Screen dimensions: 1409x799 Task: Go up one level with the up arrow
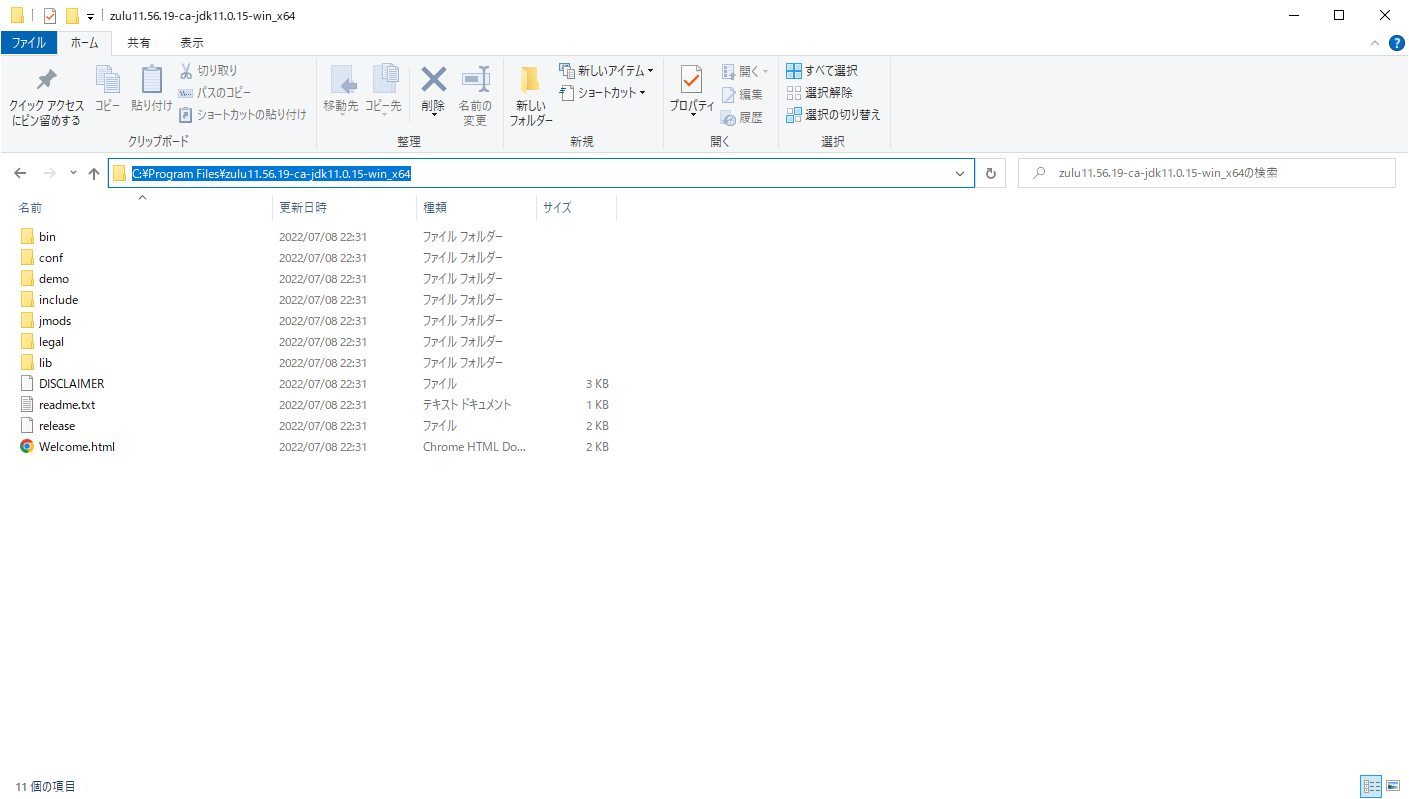[94, 173]
